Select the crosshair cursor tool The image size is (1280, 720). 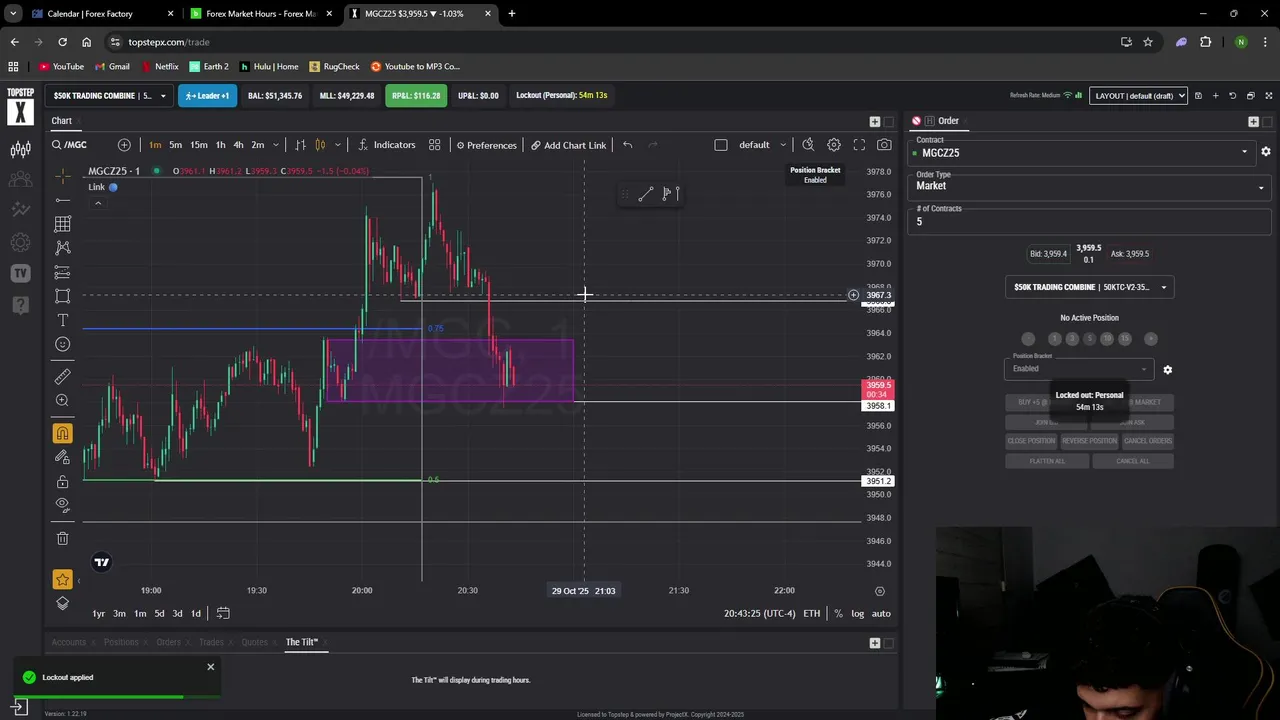[x=62, y=176]
